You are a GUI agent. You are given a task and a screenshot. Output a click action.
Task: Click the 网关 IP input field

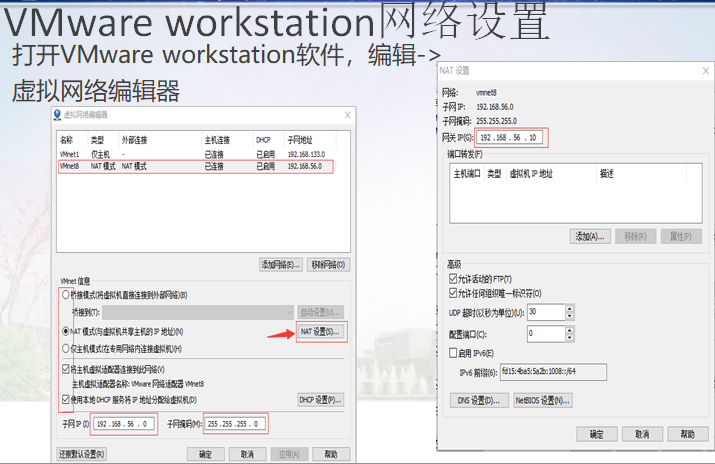point(510,137)
